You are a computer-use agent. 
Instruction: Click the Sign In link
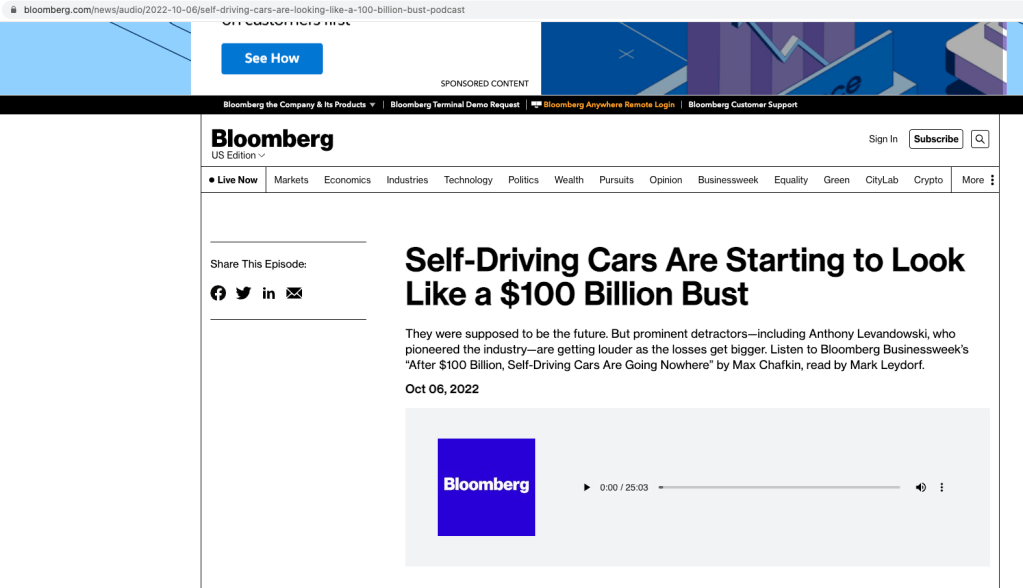883,139
